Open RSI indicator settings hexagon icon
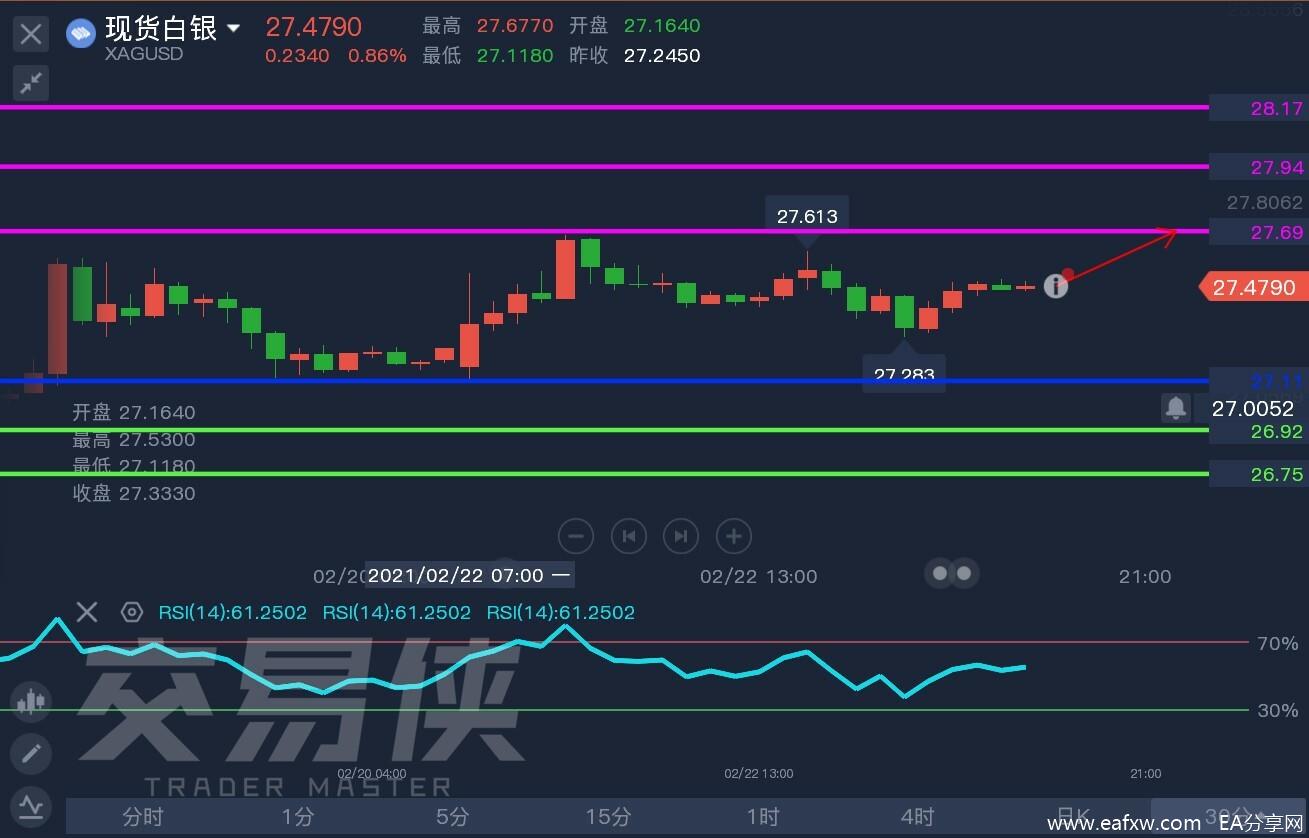The image size is (1309, 838). [132, 612]
